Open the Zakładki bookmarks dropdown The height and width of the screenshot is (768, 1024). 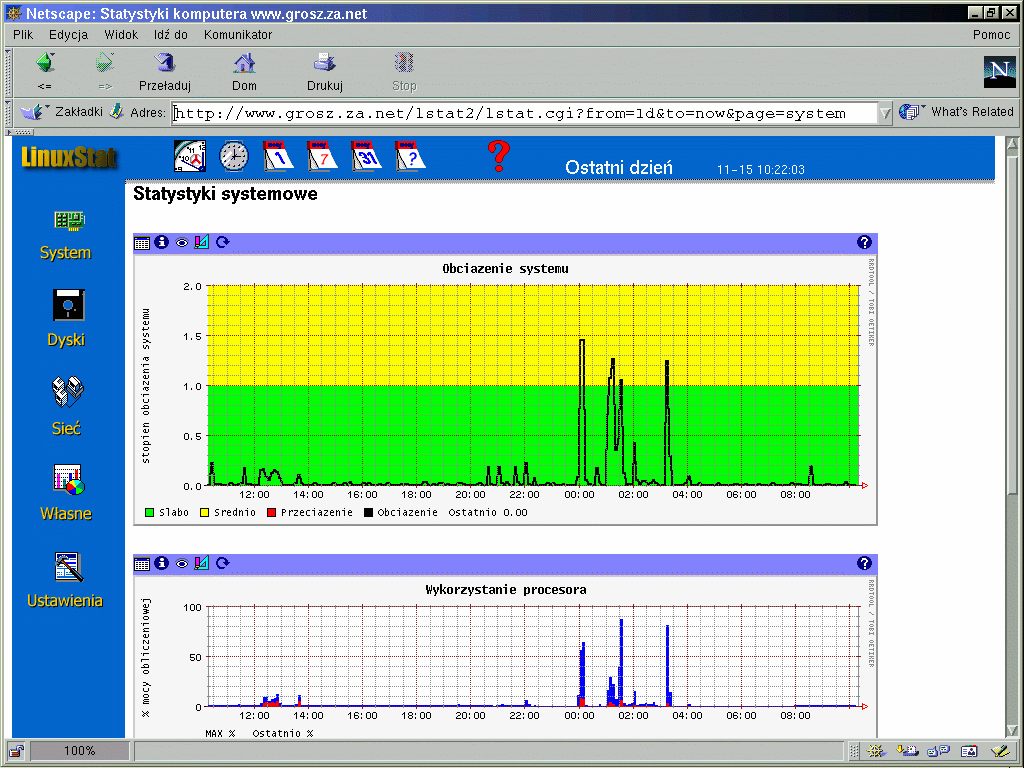click(x=60, y=112)
